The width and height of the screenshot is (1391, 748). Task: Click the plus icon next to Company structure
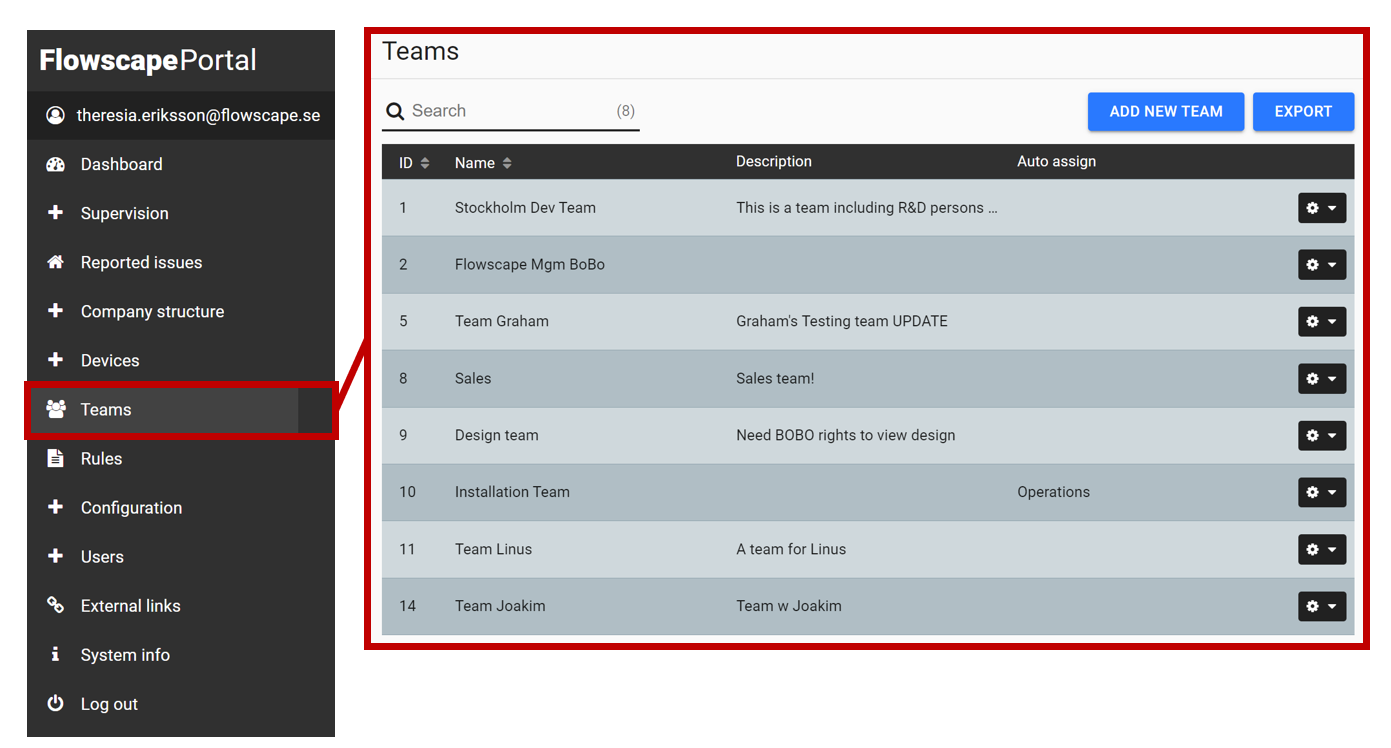[x=55, y=311]
